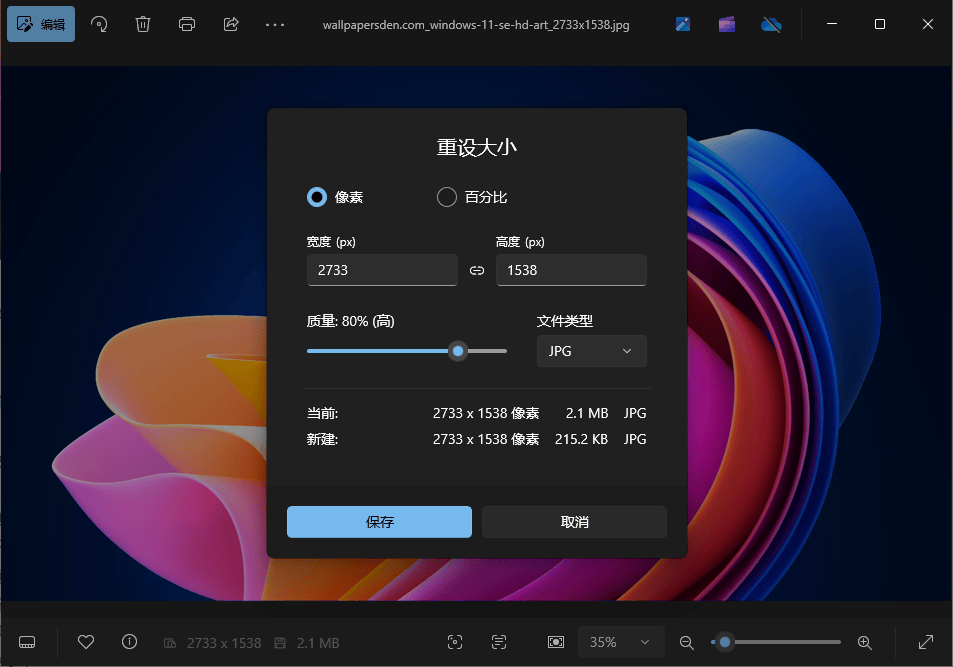The width and height of the screenshot is (953, 667).
Task: Open visual search on the image
Action: click(x=455, y=642)
